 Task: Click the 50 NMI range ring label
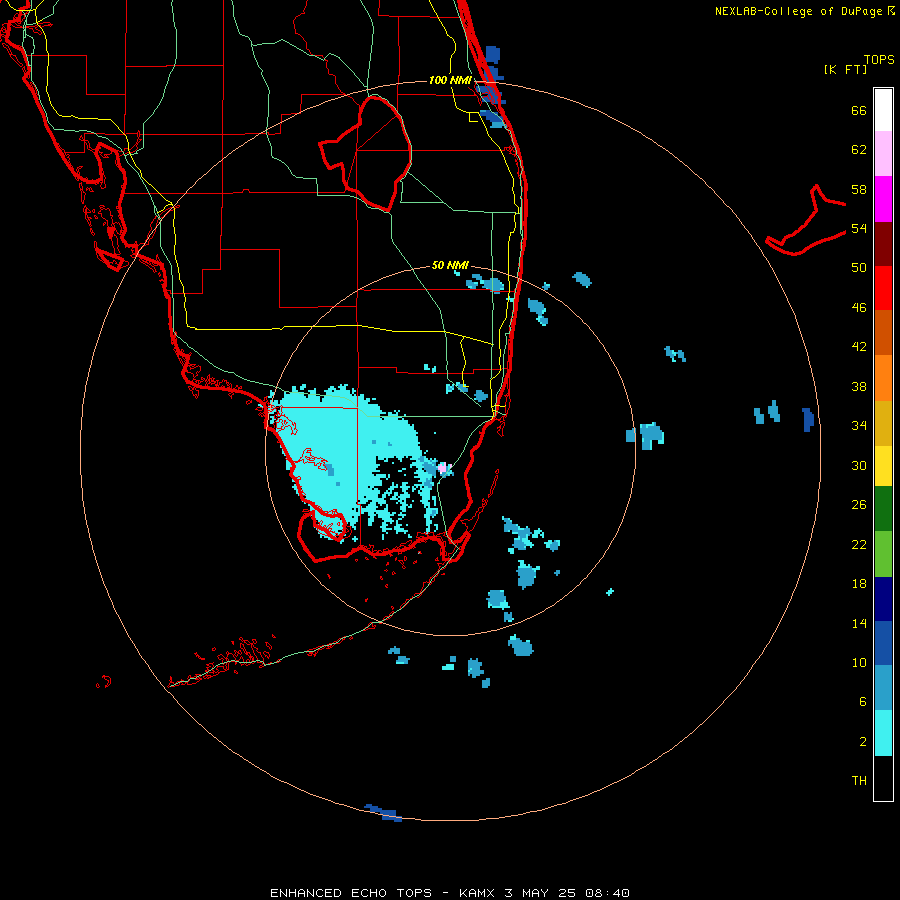(450, 265)
